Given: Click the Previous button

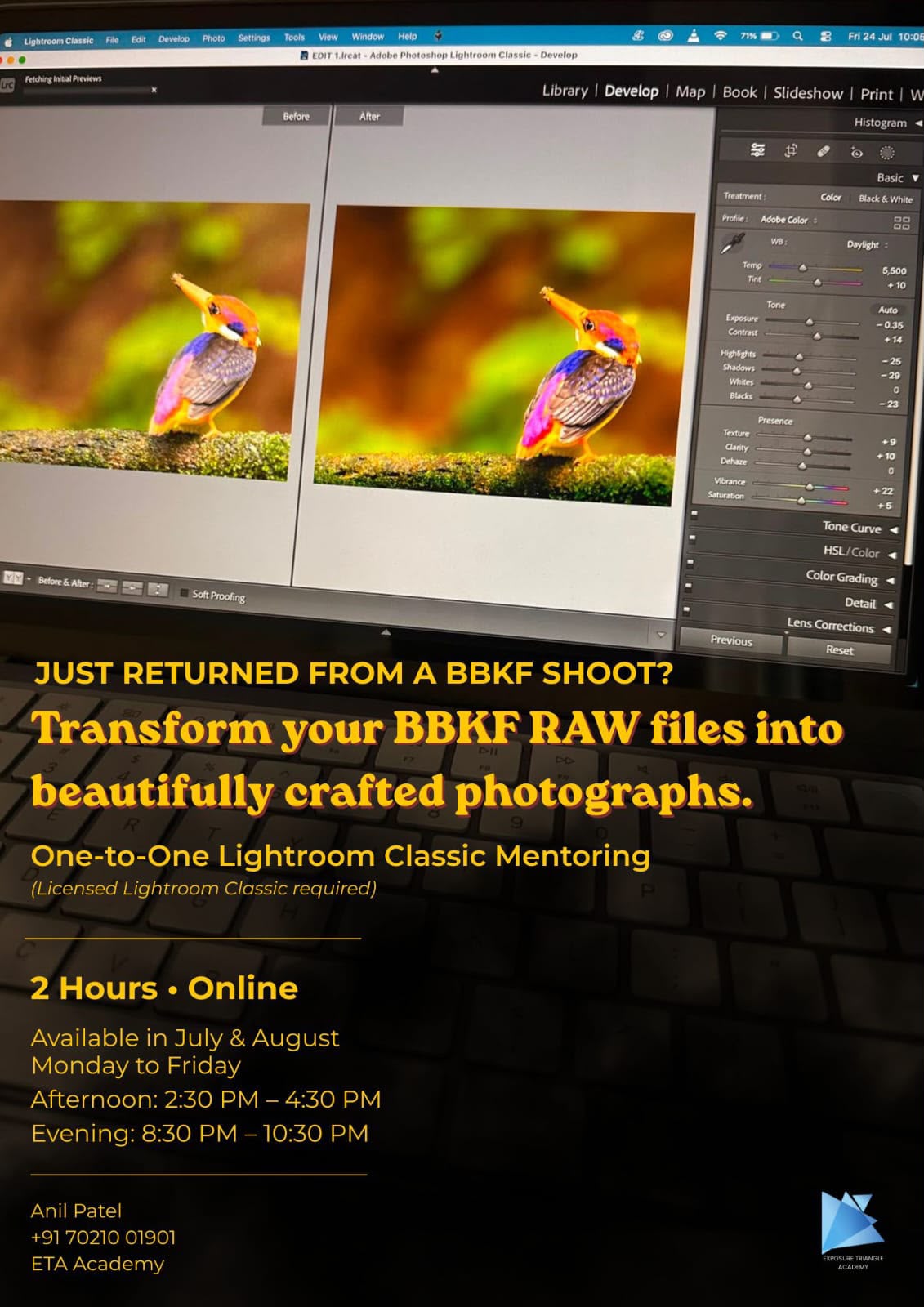Looking at the screenshot, I should point(731,640).
